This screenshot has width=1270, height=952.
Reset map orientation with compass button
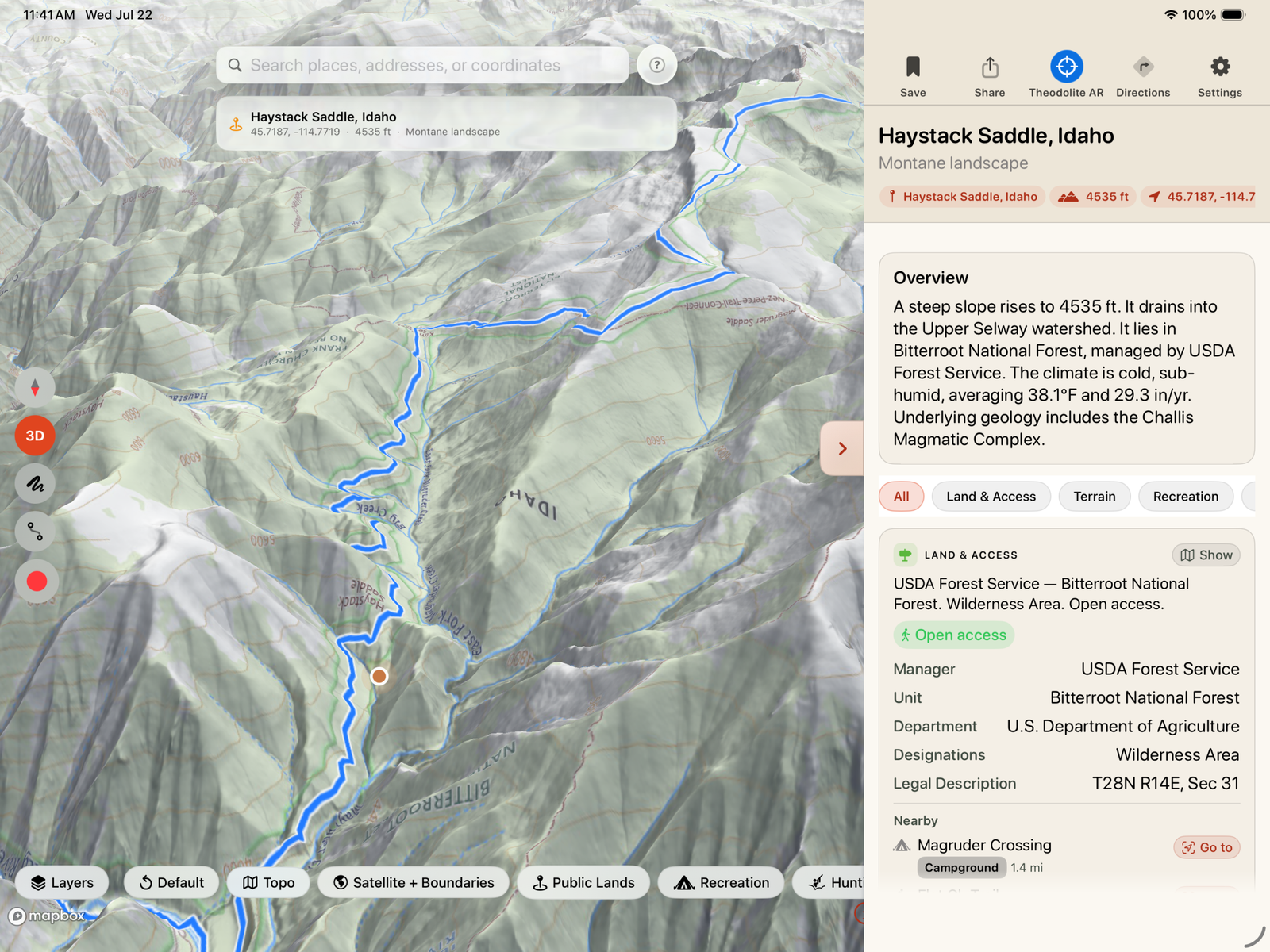point(35,388)
